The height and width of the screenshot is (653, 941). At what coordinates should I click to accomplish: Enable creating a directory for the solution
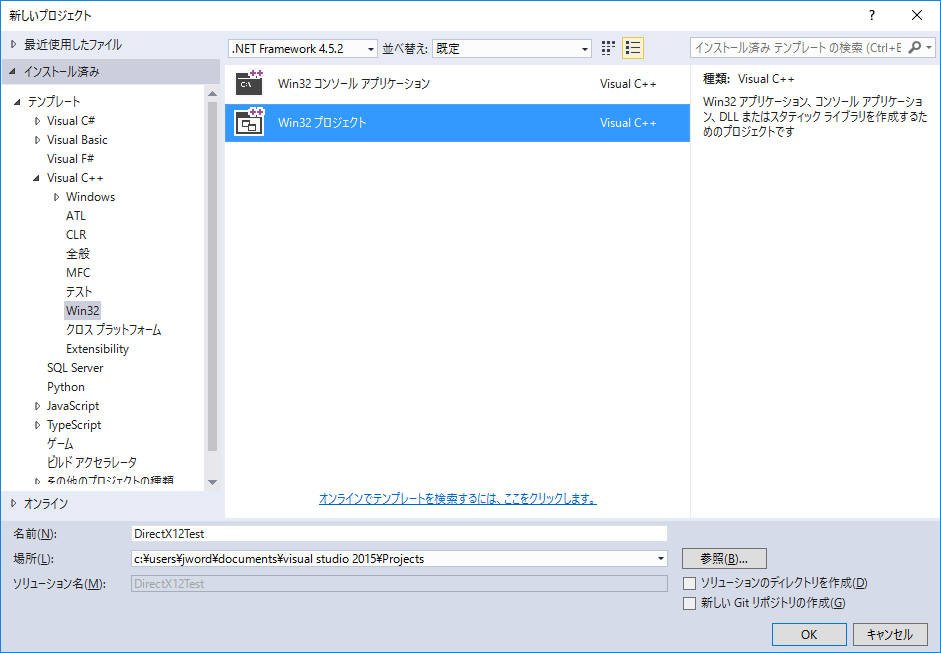pos(689,583)
